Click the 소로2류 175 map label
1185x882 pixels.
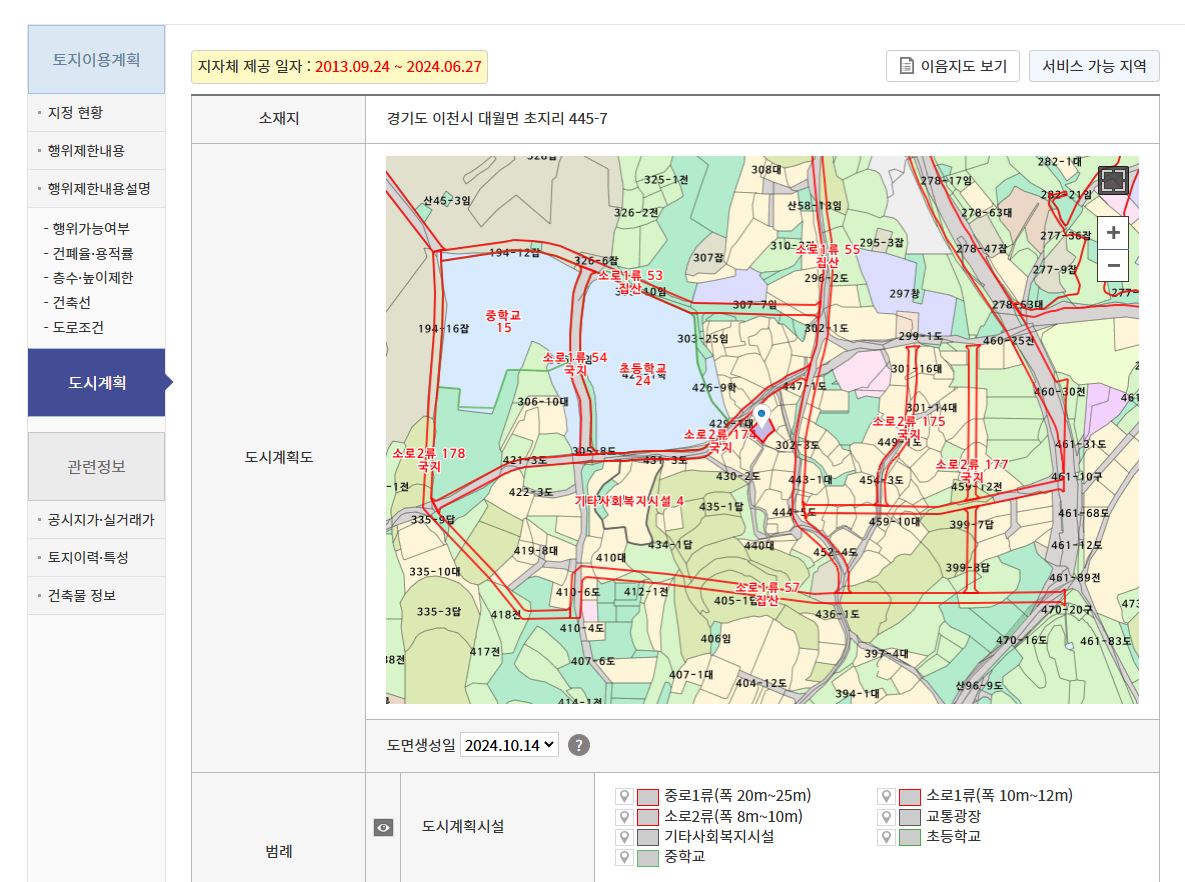[908, 428]
